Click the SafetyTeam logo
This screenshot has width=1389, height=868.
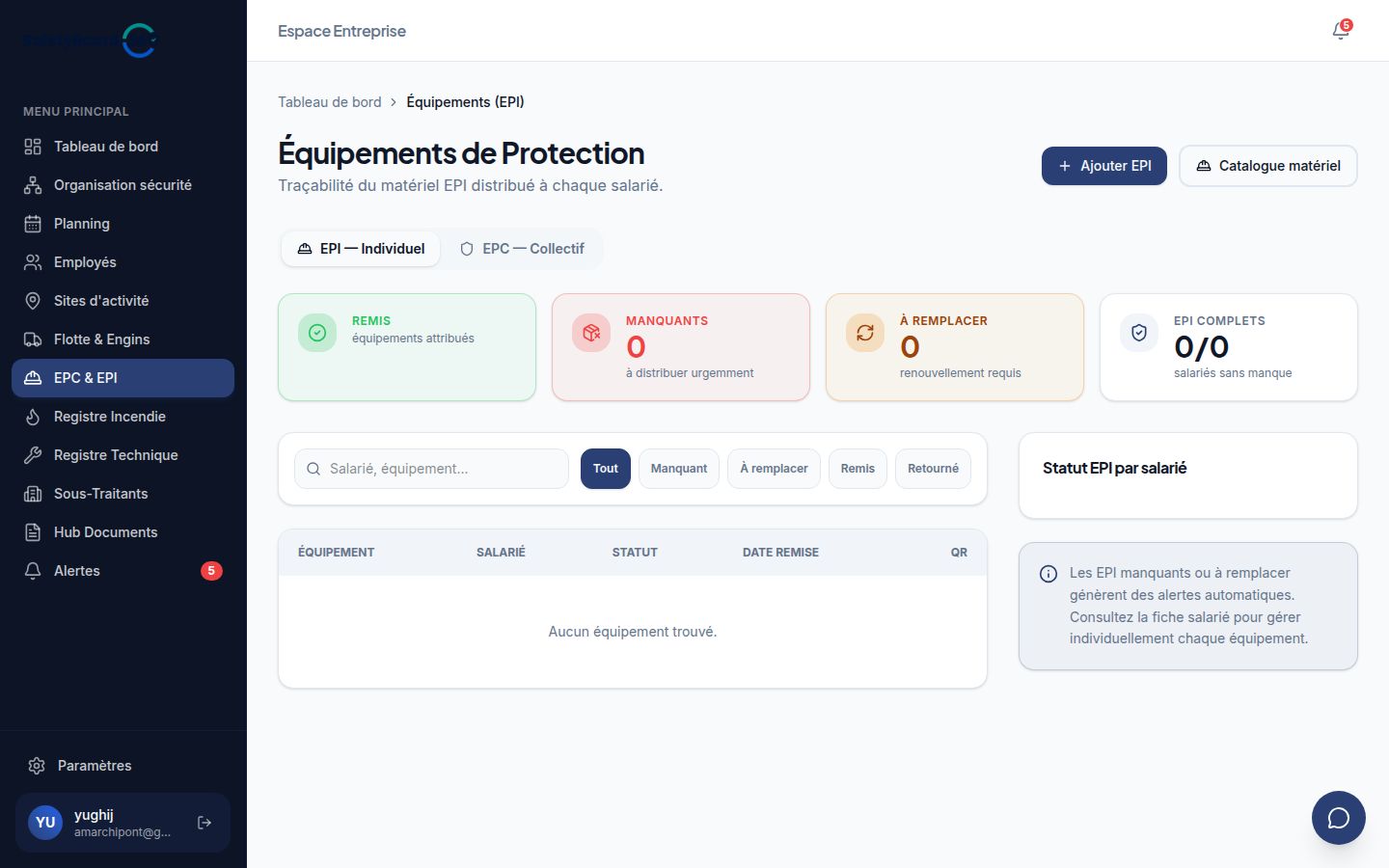(89, 41)
